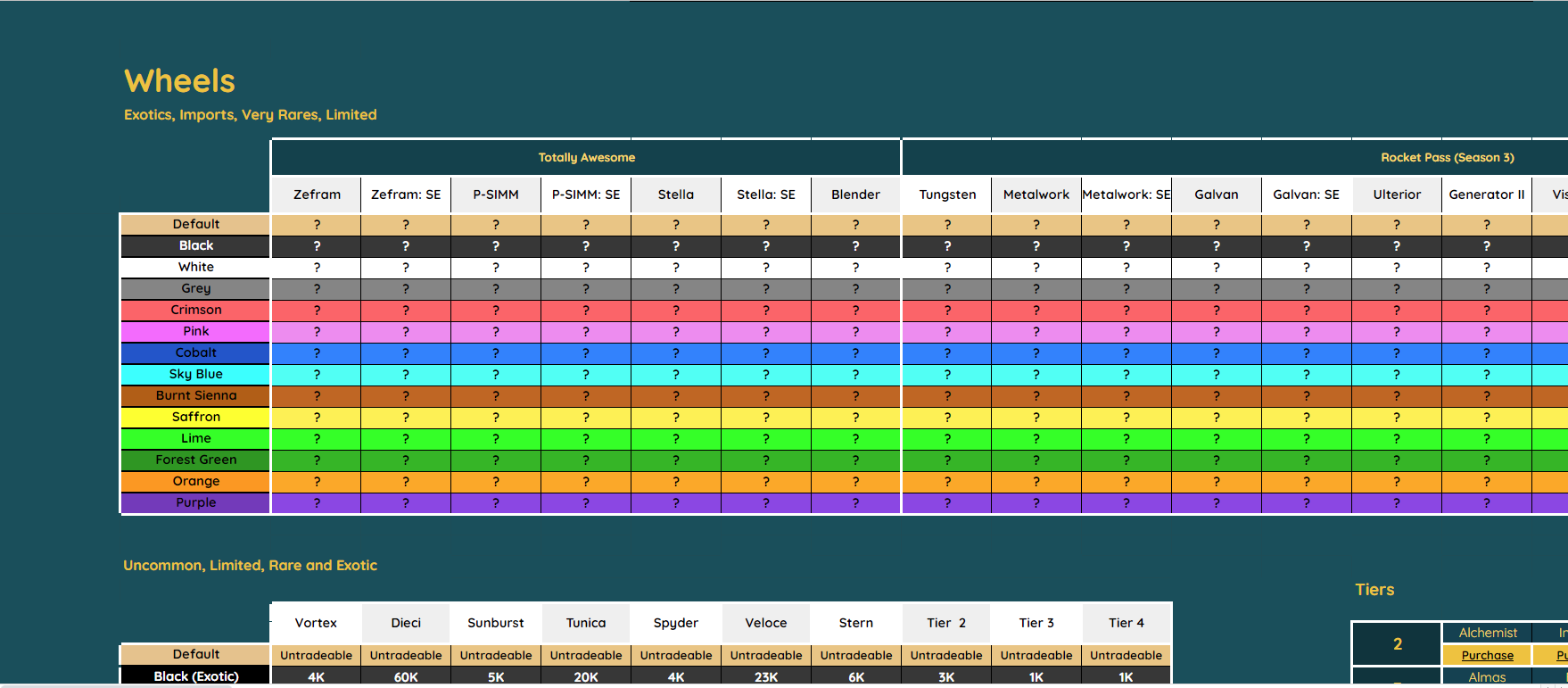Click the tier number 2 cell
The height and width of the screenshot is (688, 1568).
[1397, 643]
